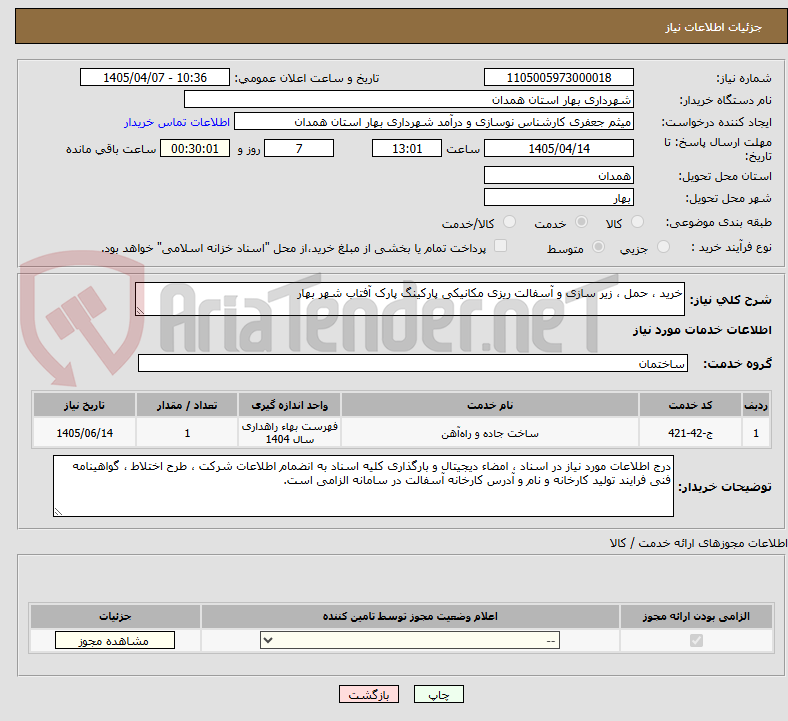Image resolution: width=788 pixels, height=721 pixels.
Task: Open the اطلاعات تماس خریدار link
Action: pos(177,122)
